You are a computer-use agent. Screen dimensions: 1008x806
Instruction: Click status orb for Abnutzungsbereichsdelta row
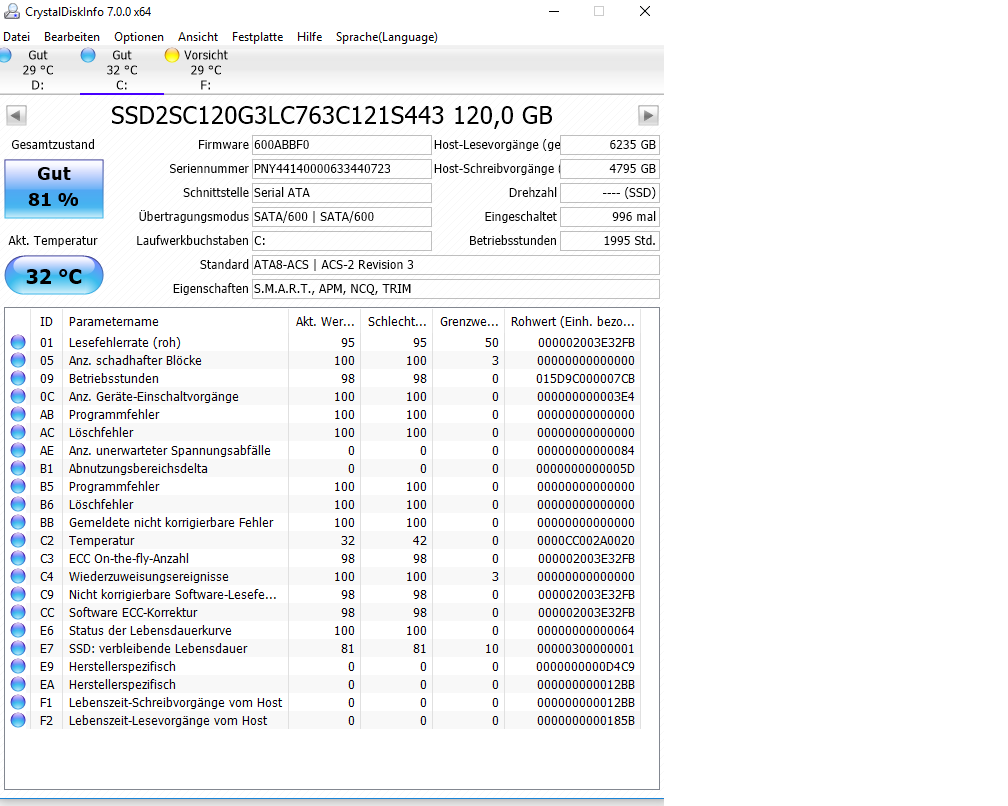18,469
